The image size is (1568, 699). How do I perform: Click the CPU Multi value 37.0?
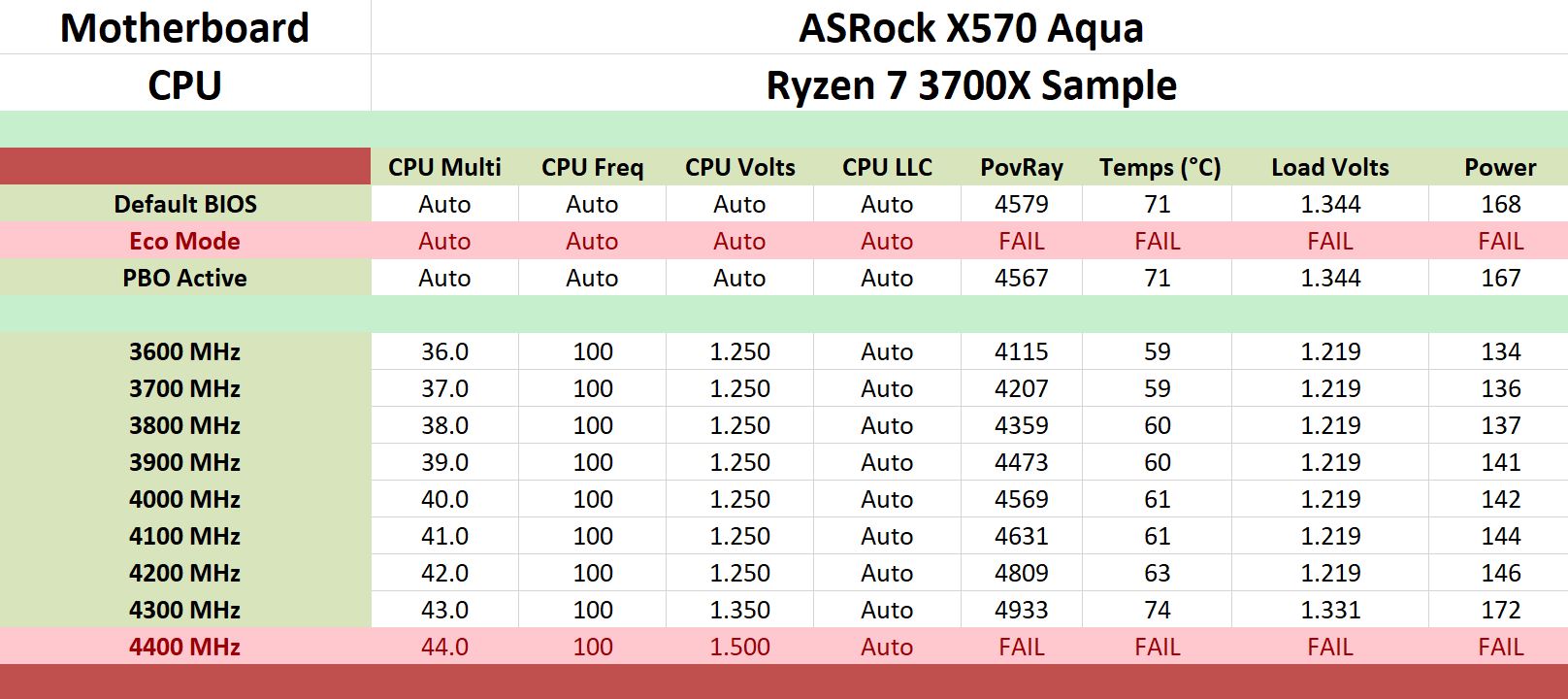coord(444,388)
